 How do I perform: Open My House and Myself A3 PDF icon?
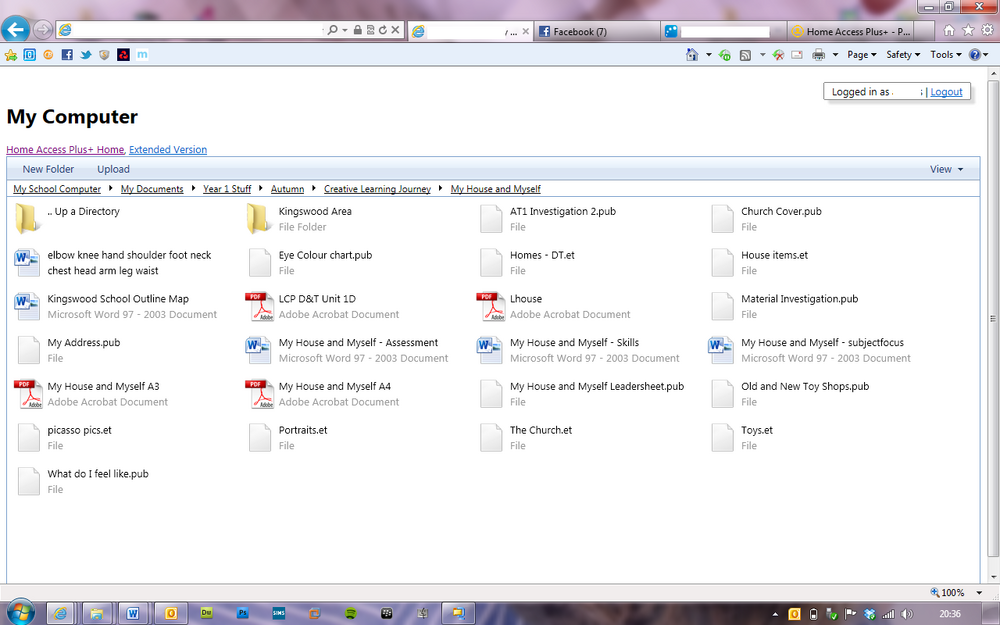pos(27,394)
